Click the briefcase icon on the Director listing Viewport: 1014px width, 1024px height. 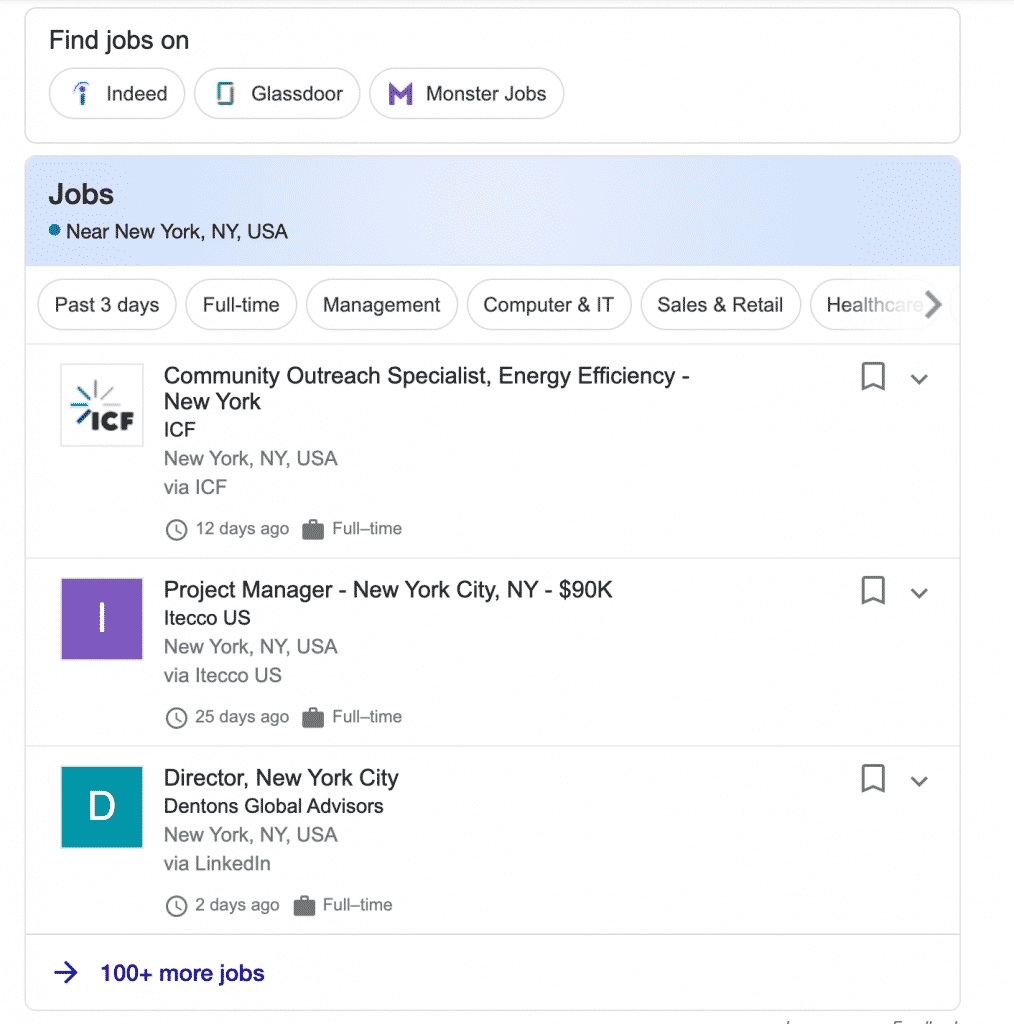coord(302,905)
